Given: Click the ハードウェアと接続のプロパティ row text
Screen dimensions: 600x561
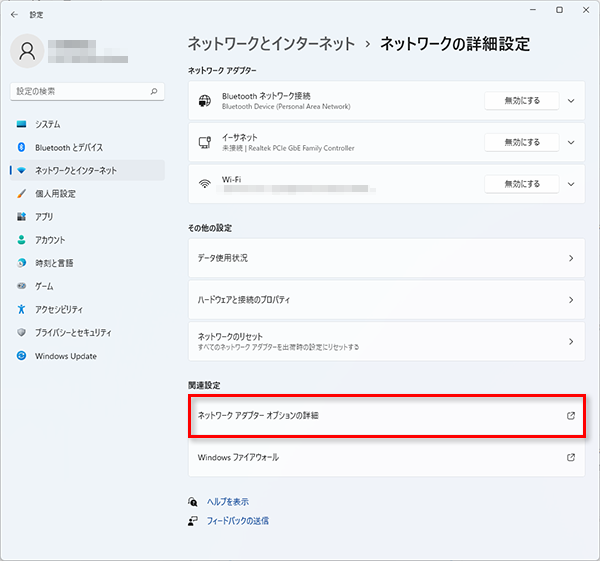Looking at the screenshot, I should (244, 300).
